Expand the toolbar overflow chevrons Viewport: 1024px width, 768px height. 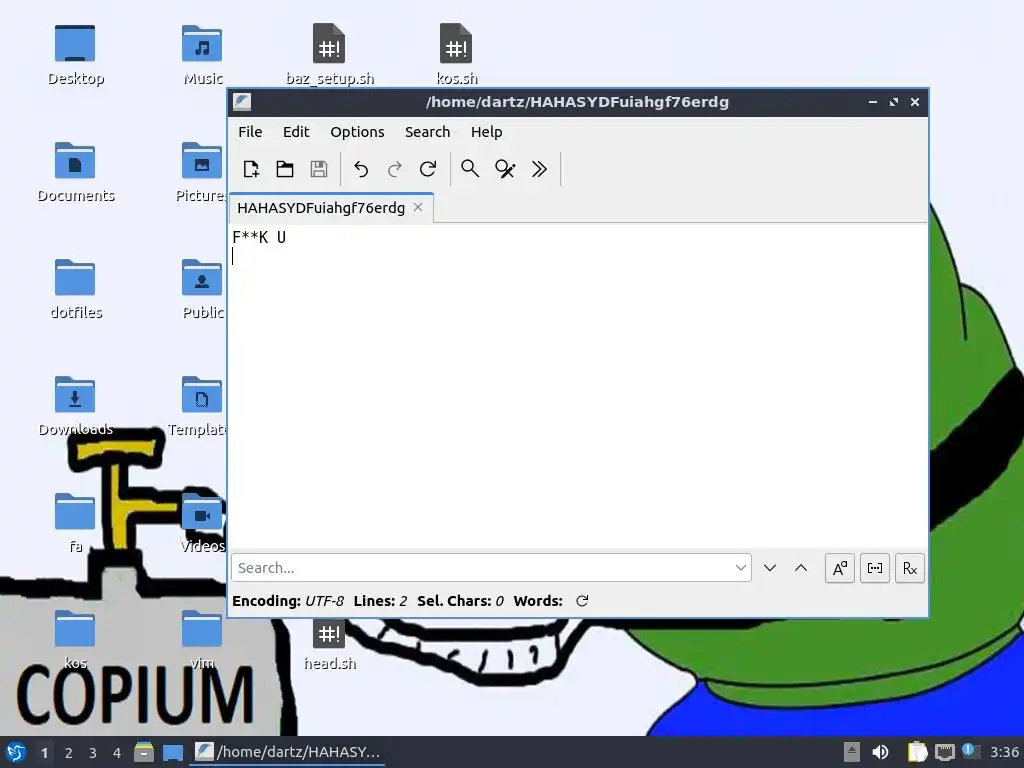539,169
